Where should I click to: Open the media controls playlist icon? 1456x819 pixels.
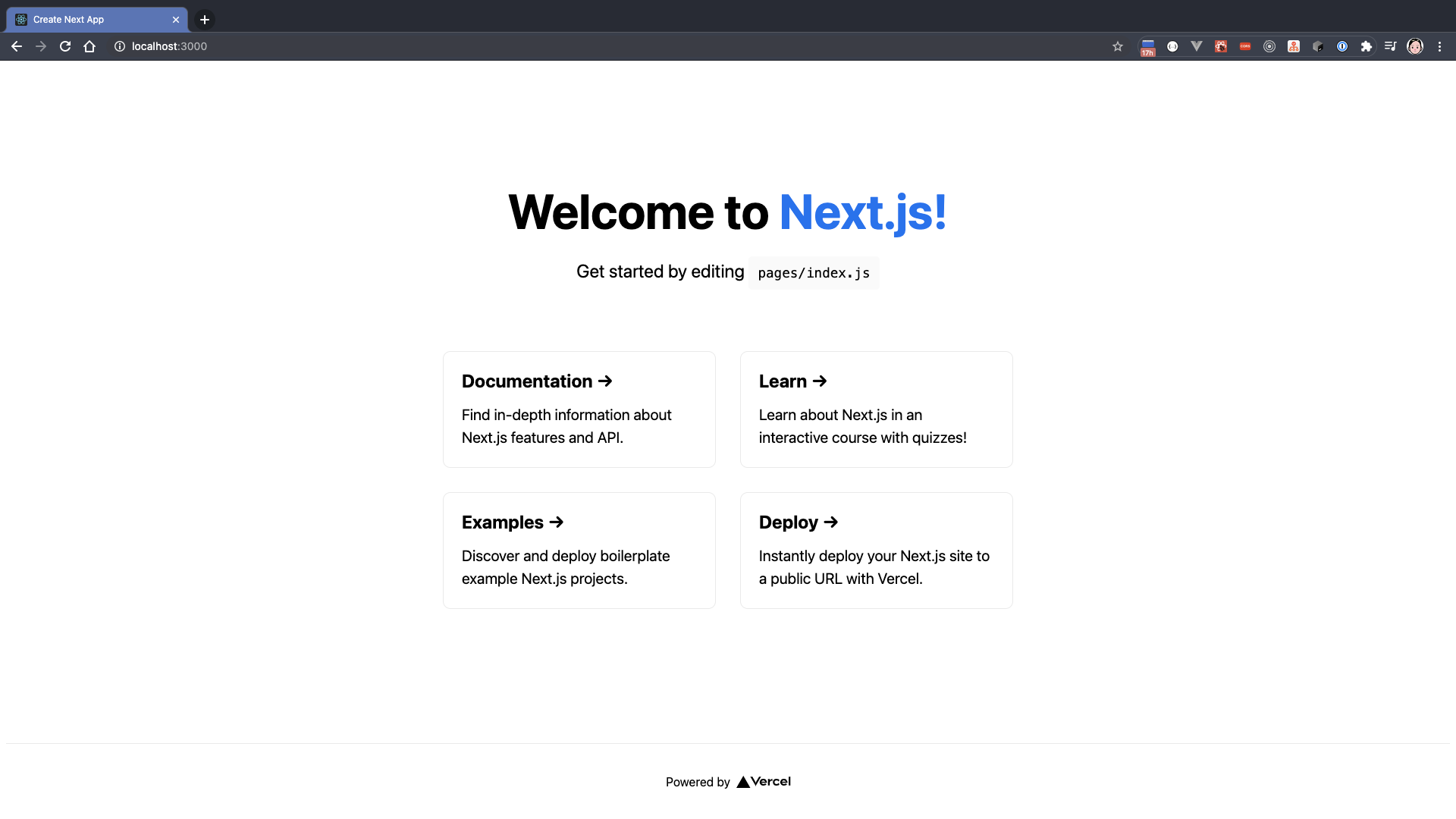pyautogui.click(x=1390, y=46)
